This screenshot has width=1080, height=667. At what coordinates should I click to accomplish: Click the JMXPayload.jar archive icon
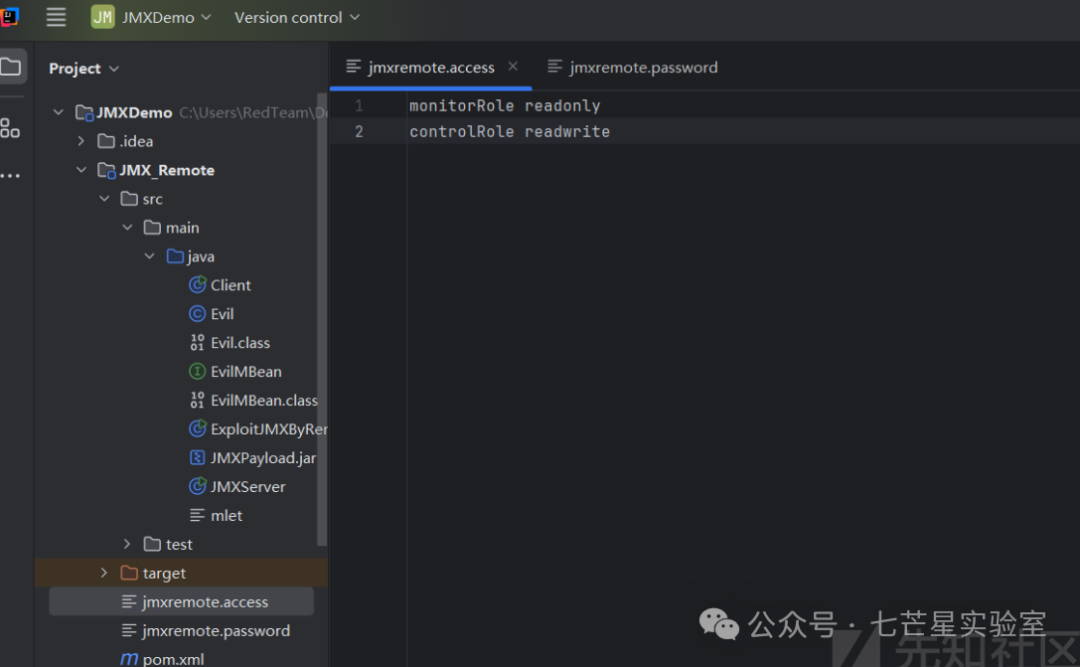(197, 458)
